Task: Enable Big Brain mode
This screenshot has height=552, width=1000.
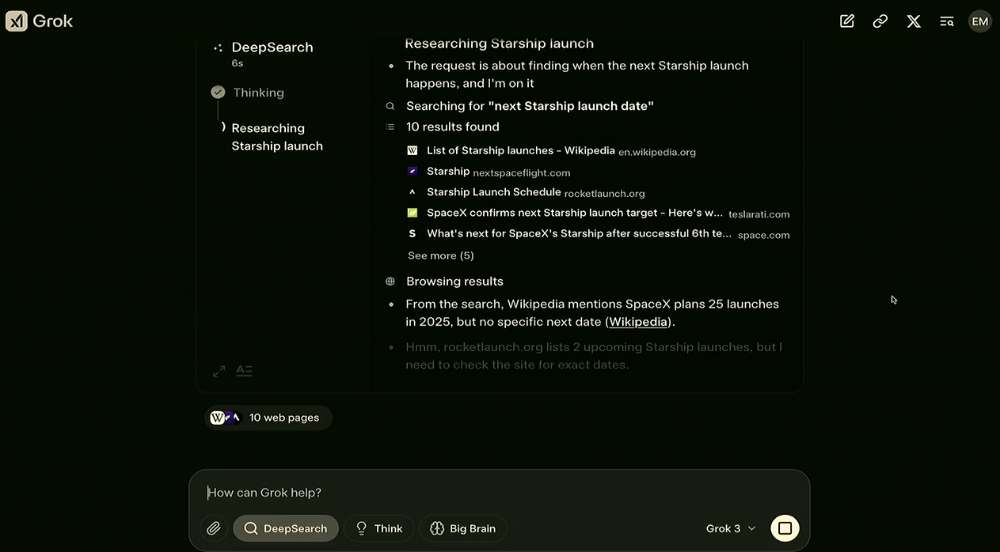Action: (x=463, y=528)
